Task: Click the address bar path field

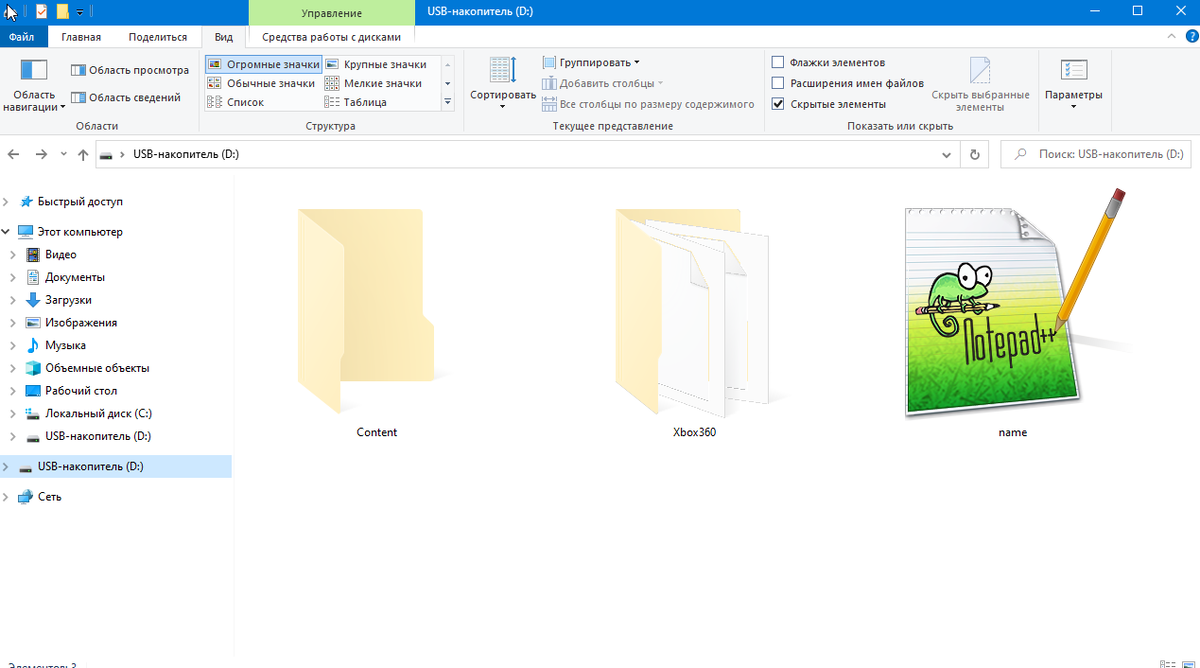Action: (x=527, y=155)
